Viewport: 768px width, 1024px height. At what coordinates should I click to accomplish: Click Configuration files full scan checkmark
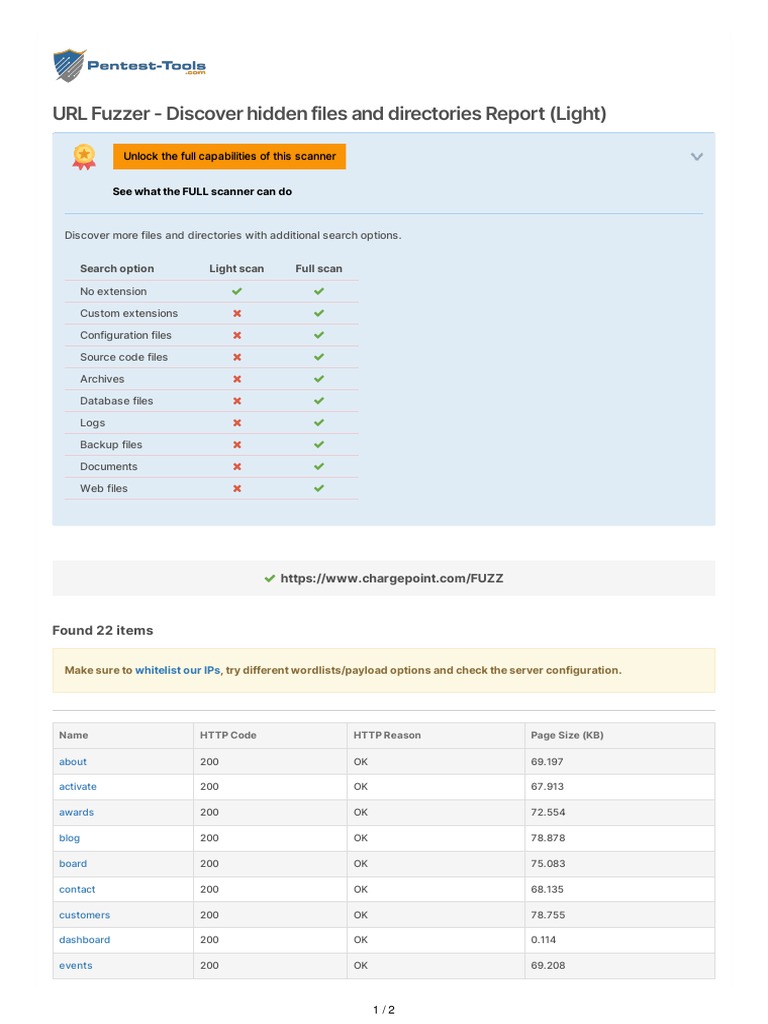[319, 335]
